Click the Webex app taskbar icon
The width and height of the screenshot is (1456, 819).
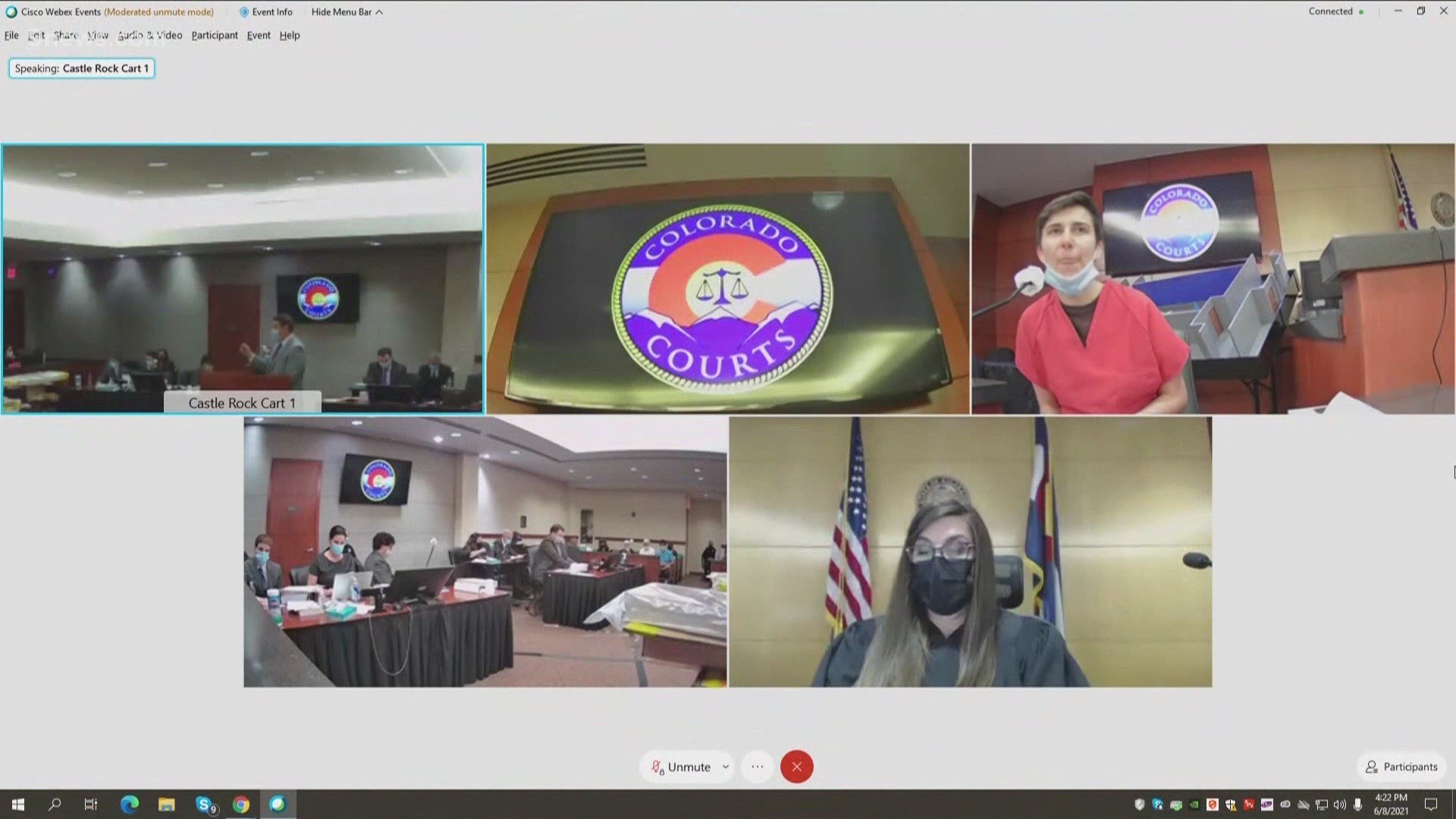pyautogui.click(x=278, y=805)
